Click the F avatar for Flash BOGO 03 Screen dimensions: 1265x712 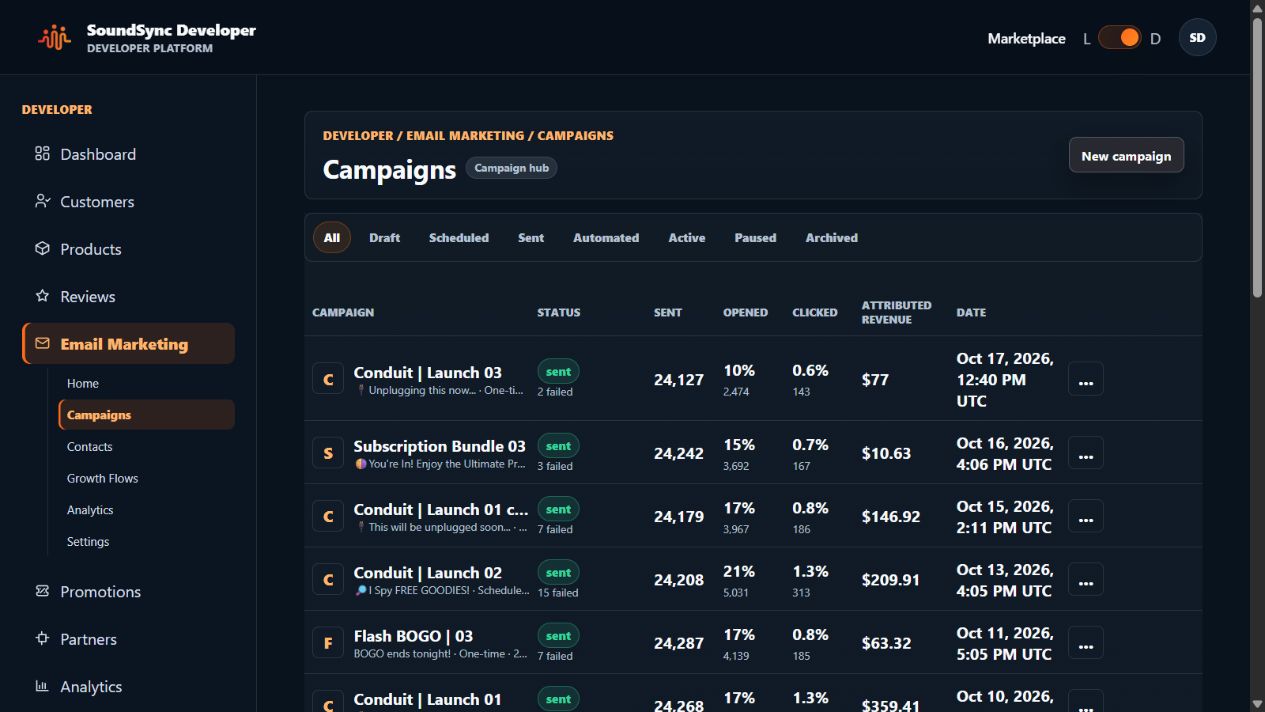[328, 643]
